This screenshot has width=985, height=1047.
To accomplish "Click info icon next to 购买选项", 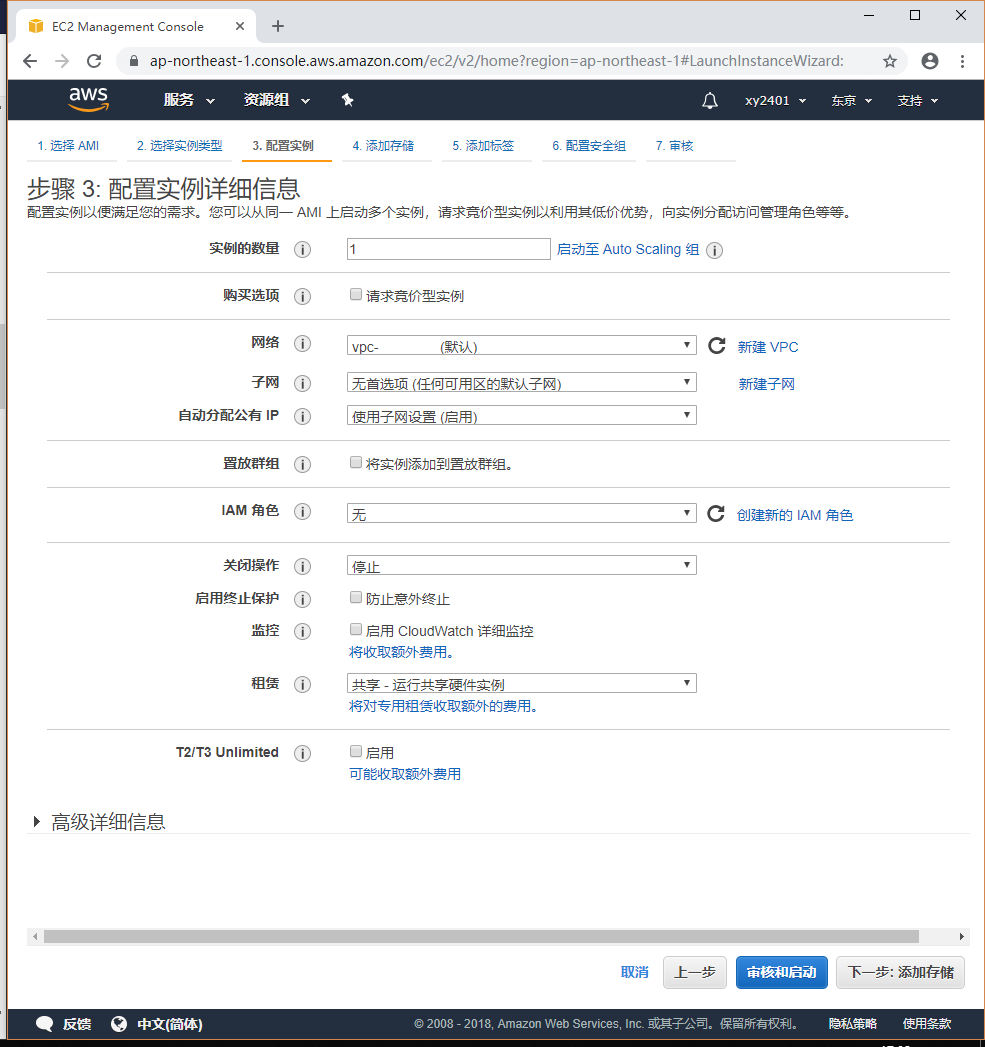I will click(303, 296).
